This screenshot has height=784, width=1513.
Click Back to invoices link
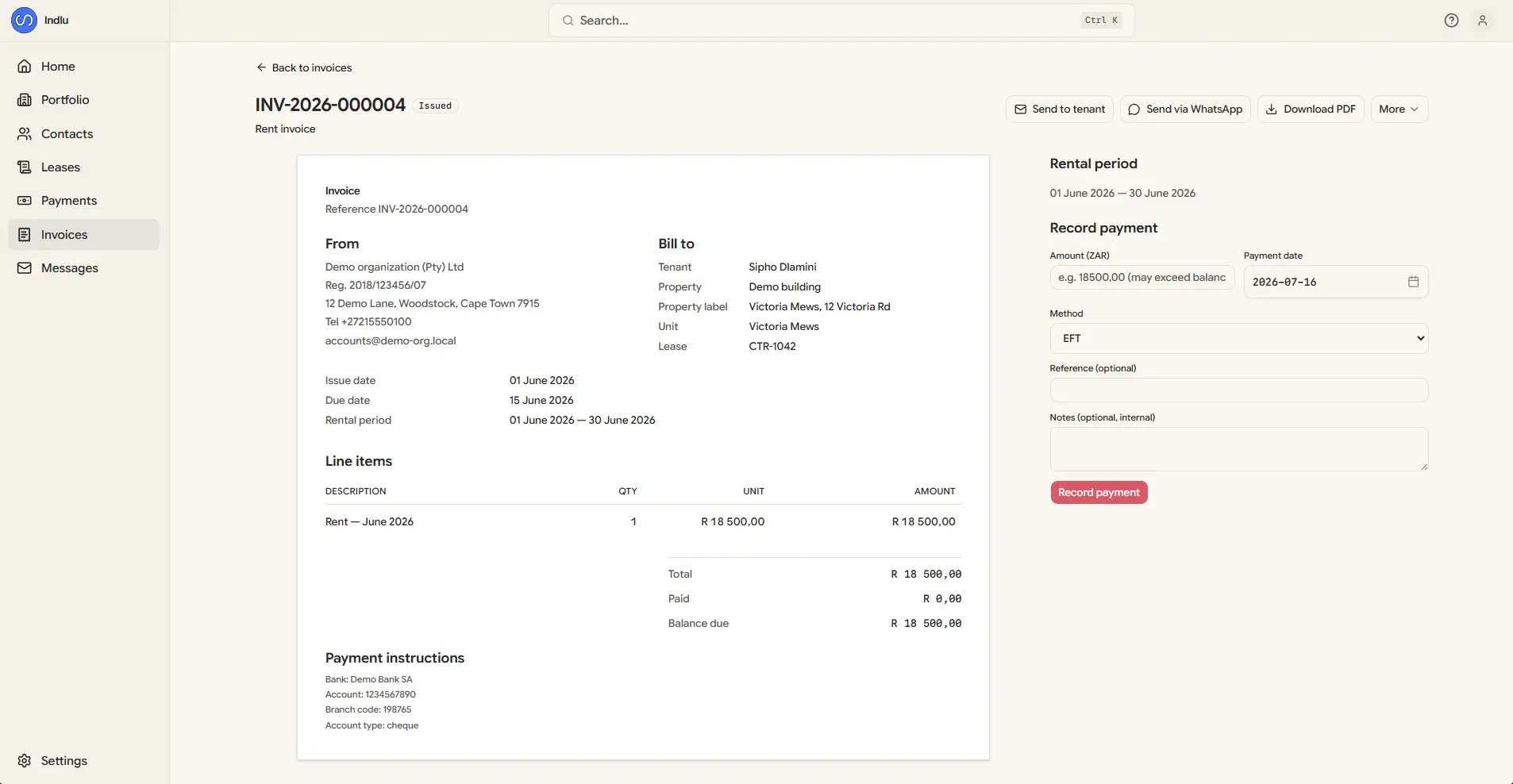pos(304,67)
